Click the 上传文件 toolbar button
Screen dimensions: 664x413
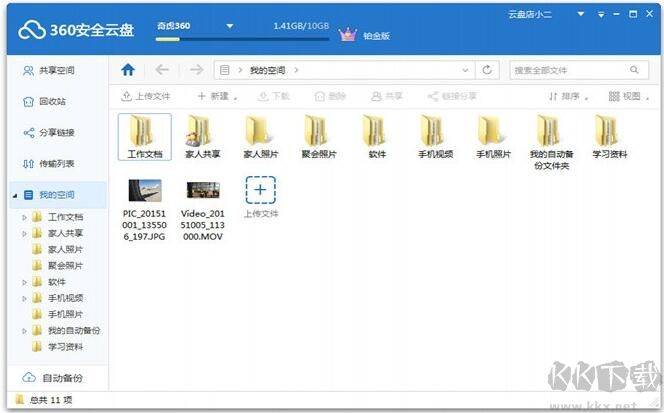pyautogui.click(x=146, y=96)
